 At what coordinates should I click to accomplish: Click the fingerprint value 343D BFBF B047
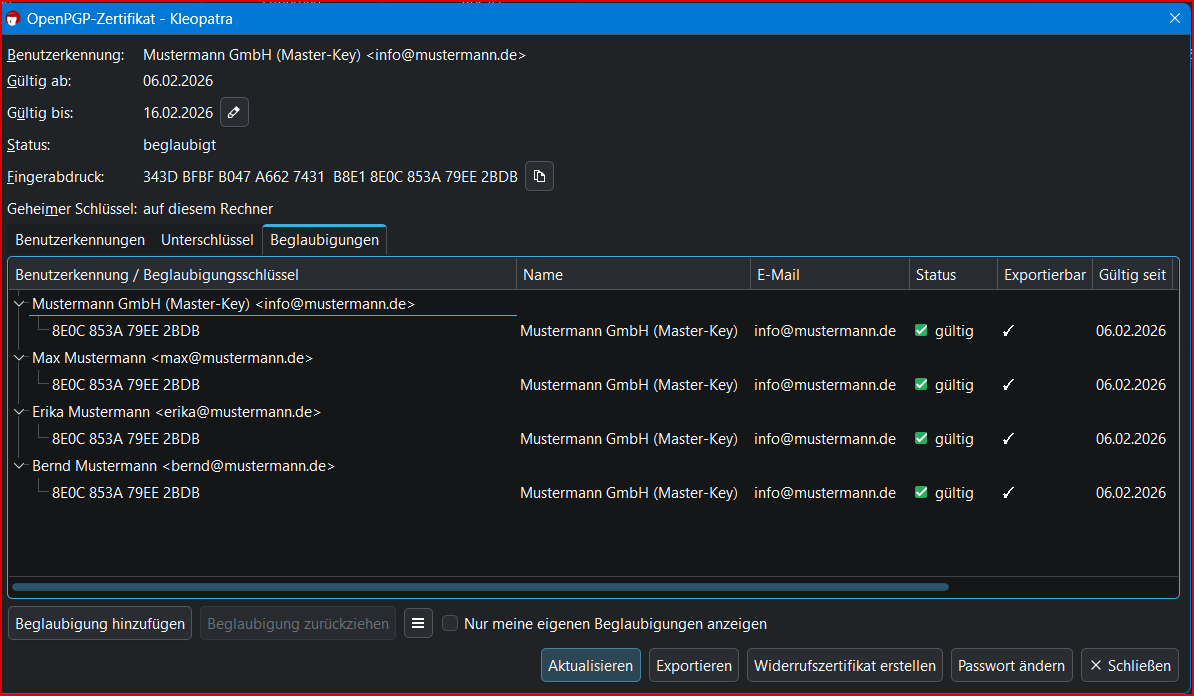[330, 177]
